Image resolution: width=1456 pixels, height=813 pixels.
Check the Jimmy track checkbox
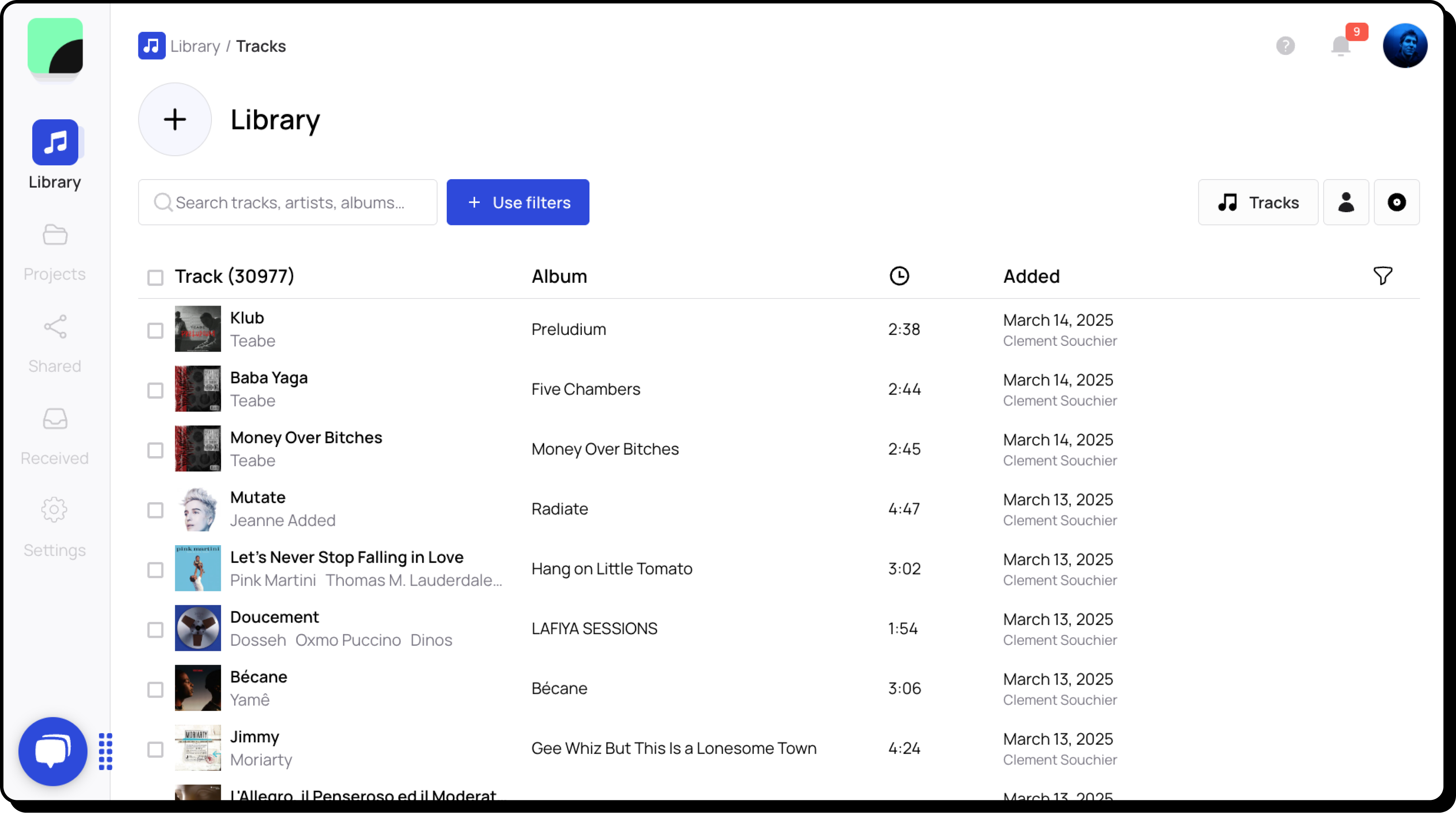(x=155, y=750)
